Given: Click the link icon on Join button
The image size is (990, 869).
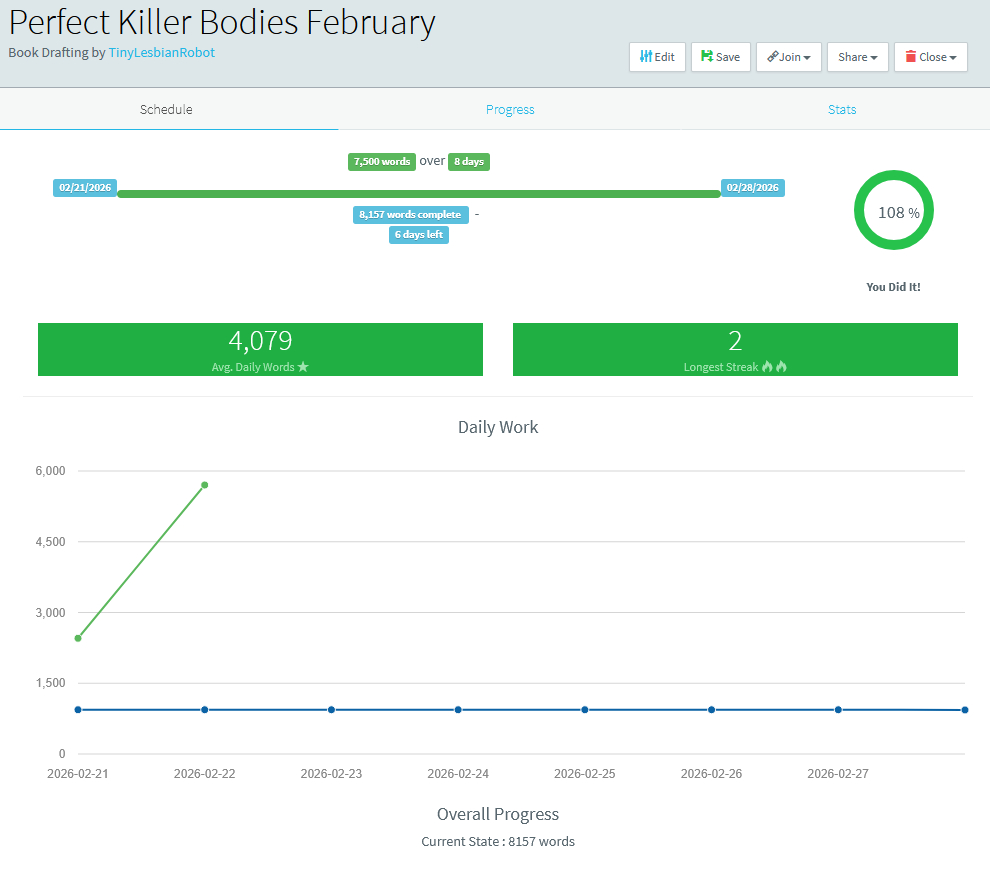Looking at the screenshot, I should (772, 57).
